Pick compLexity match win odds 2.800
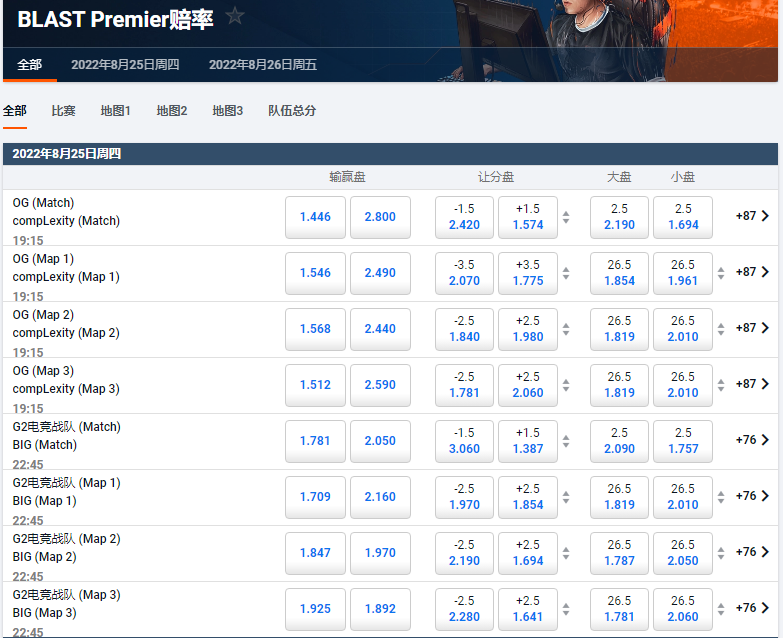 pyautogui.click(x=380, y=217)
